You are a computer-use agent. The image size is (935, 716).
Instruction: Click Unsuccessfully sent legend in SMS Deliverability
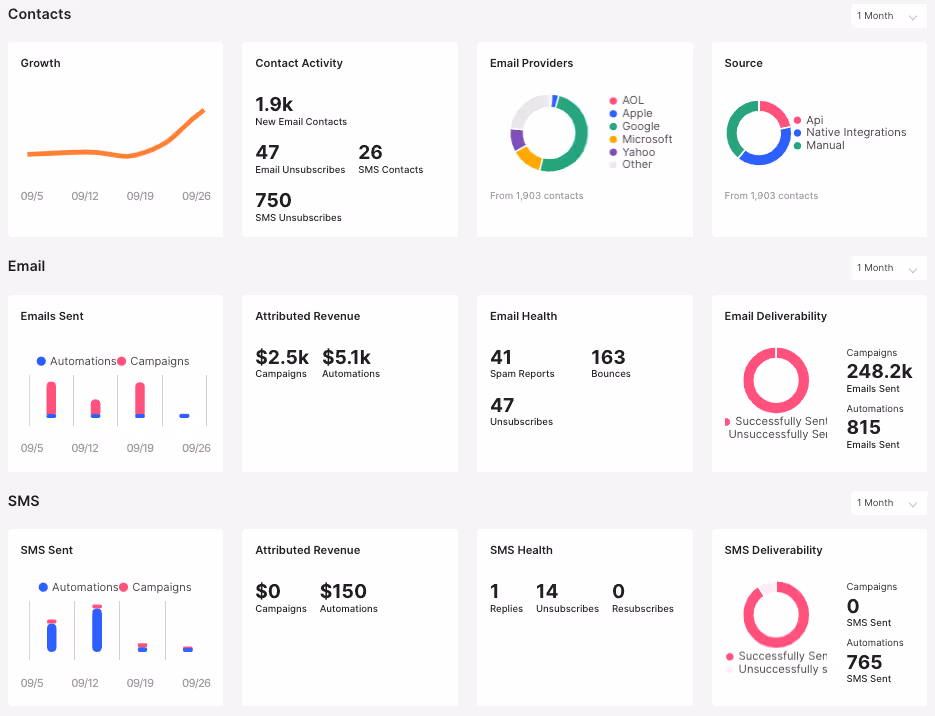[776, 669]
